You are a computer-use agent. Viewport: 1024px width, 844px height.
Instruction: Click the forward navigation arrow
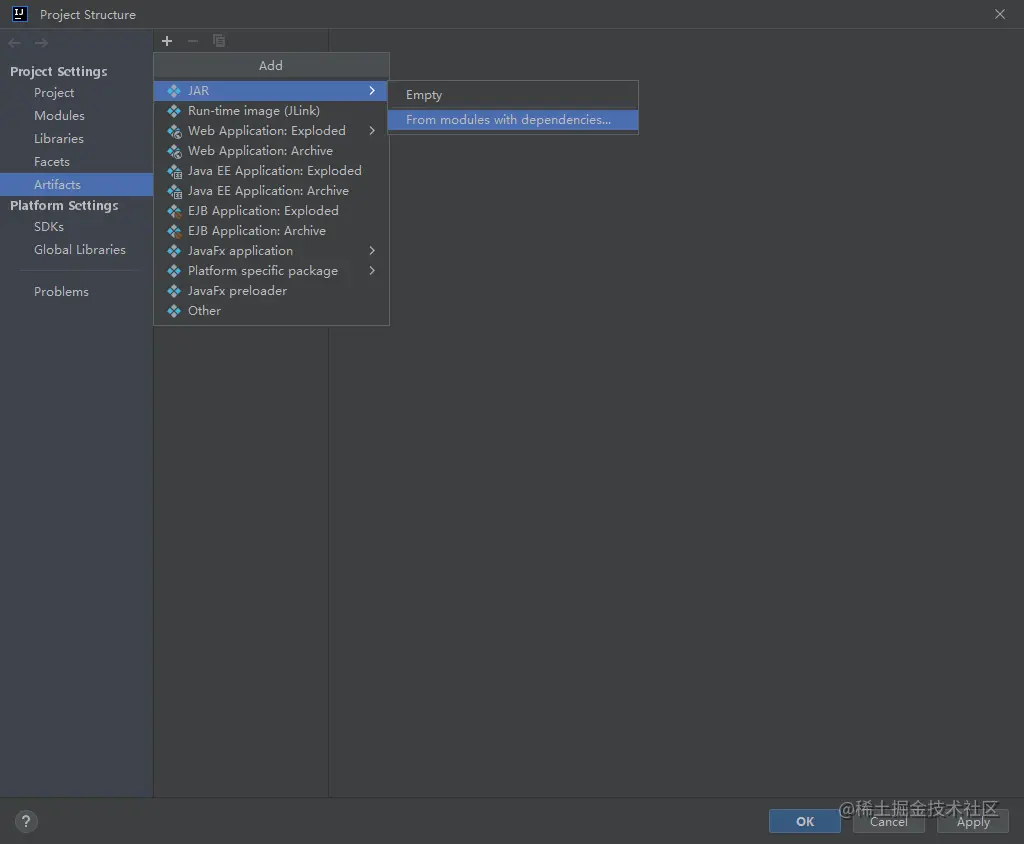41,43
